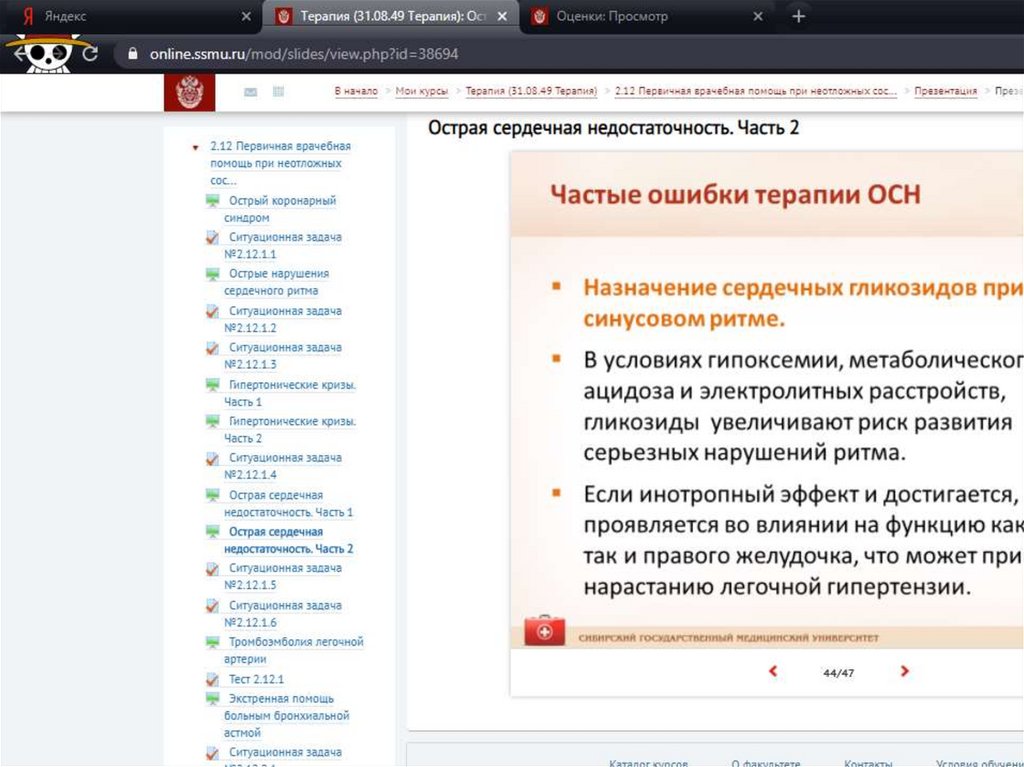Open Экстренная помощь больным бронхиальной астмой
The width and height of the screenshot is (1024, 767).
pos(287,715)
